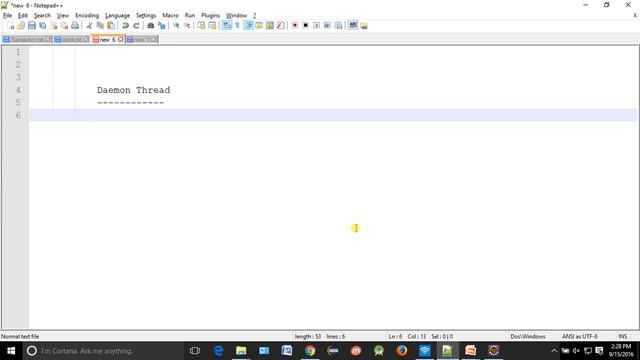
Task: Start macro recording with red dot icon
Action: (295, 26)
